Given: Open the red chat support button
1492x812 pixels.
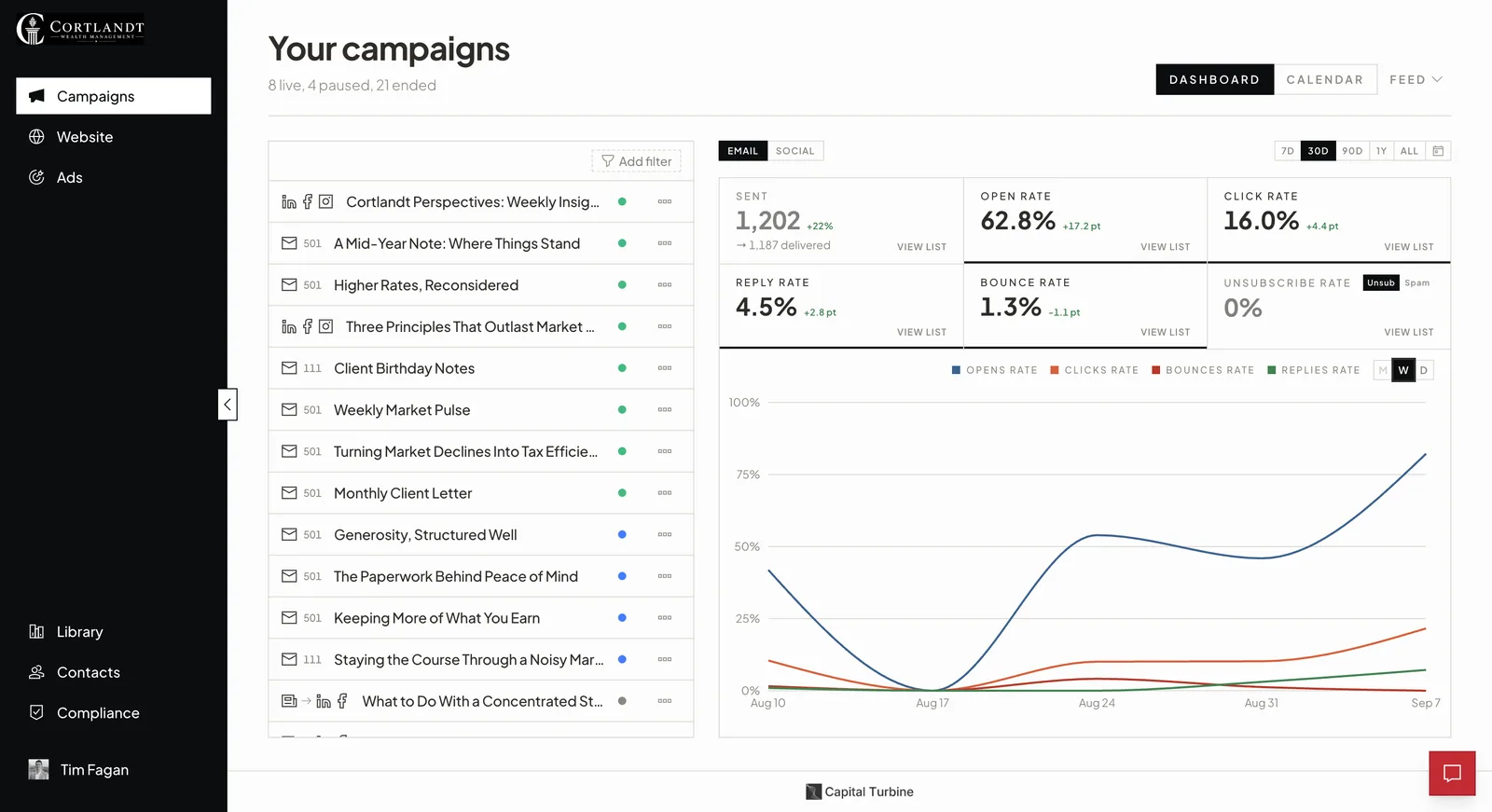Looking at the screenshot, I should (x=1452, y=773).
